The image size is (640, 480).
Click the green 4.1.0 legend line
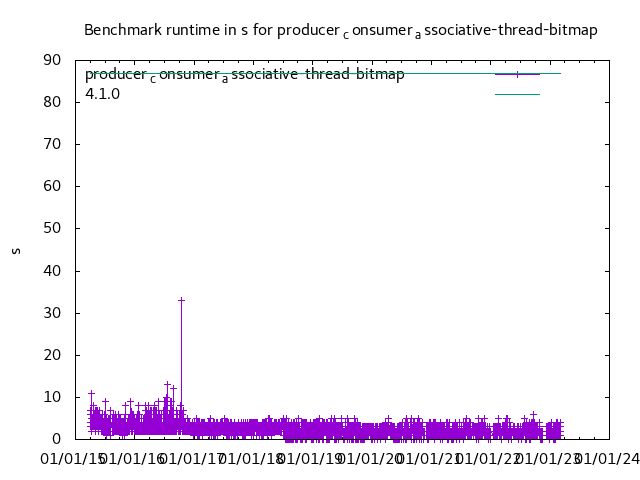point(517,94)
